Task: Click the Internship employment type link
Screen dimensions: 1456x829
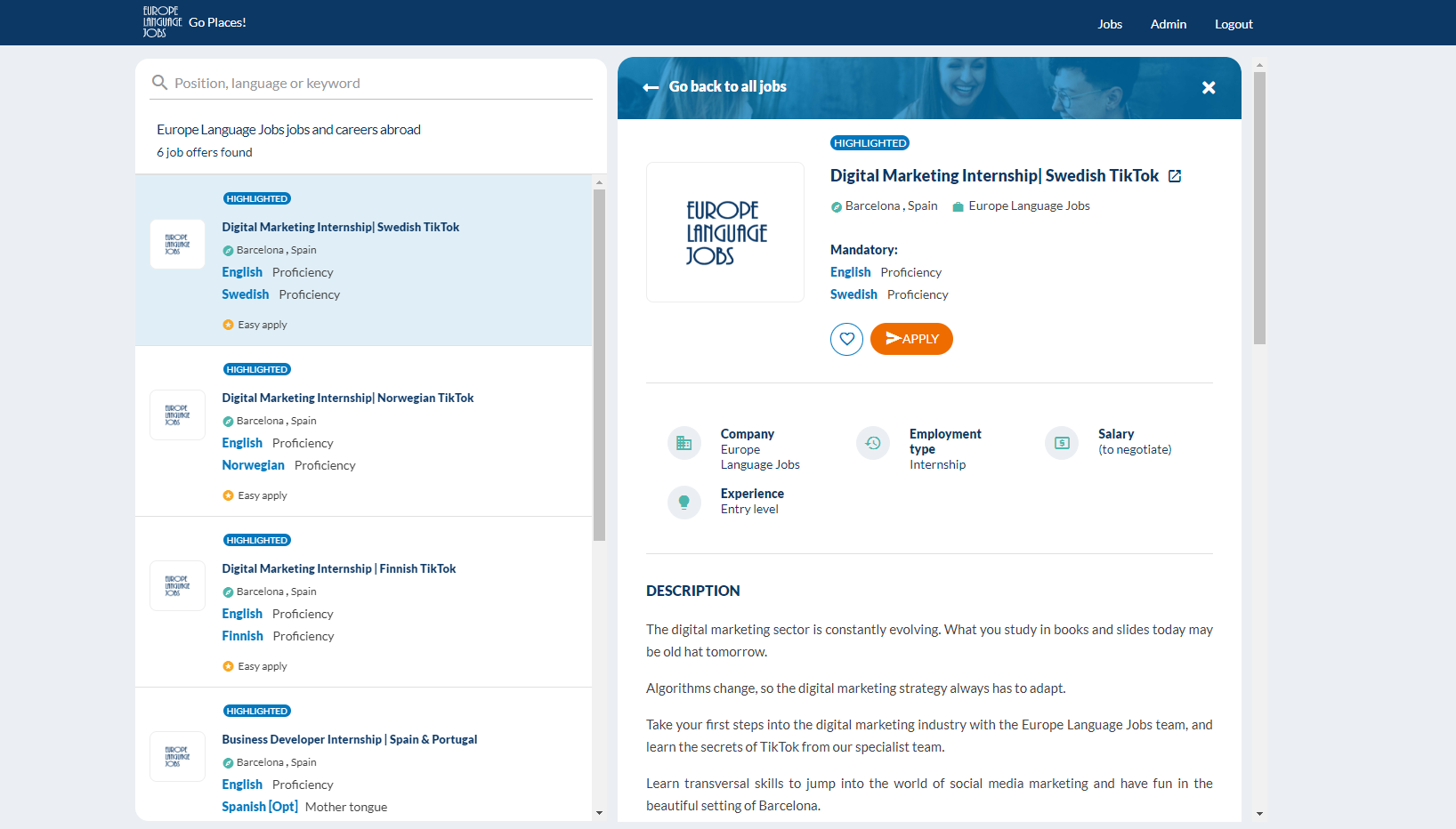Action: [937, 464]
